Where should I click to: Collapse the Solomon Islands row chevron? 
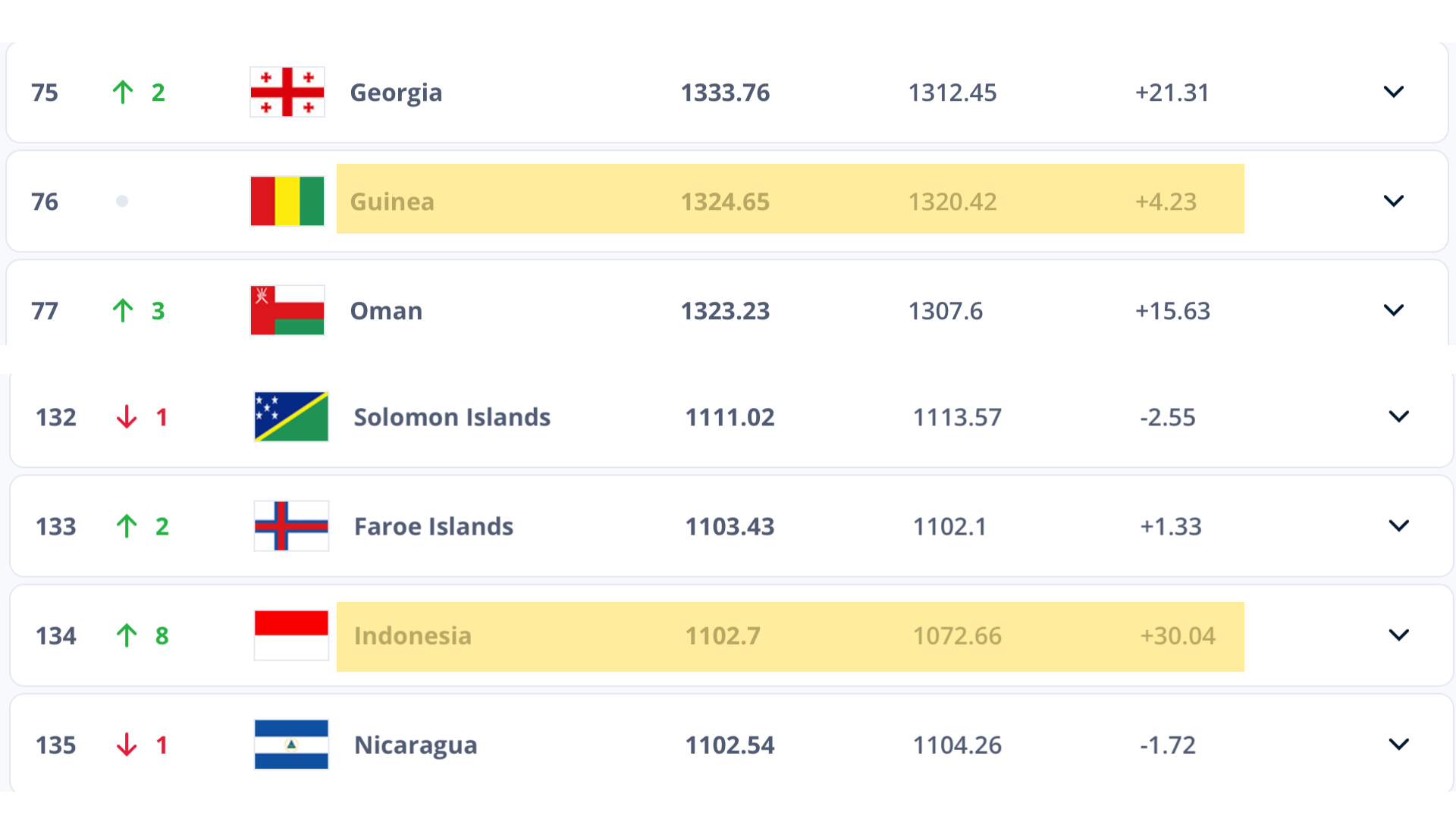1398,416
